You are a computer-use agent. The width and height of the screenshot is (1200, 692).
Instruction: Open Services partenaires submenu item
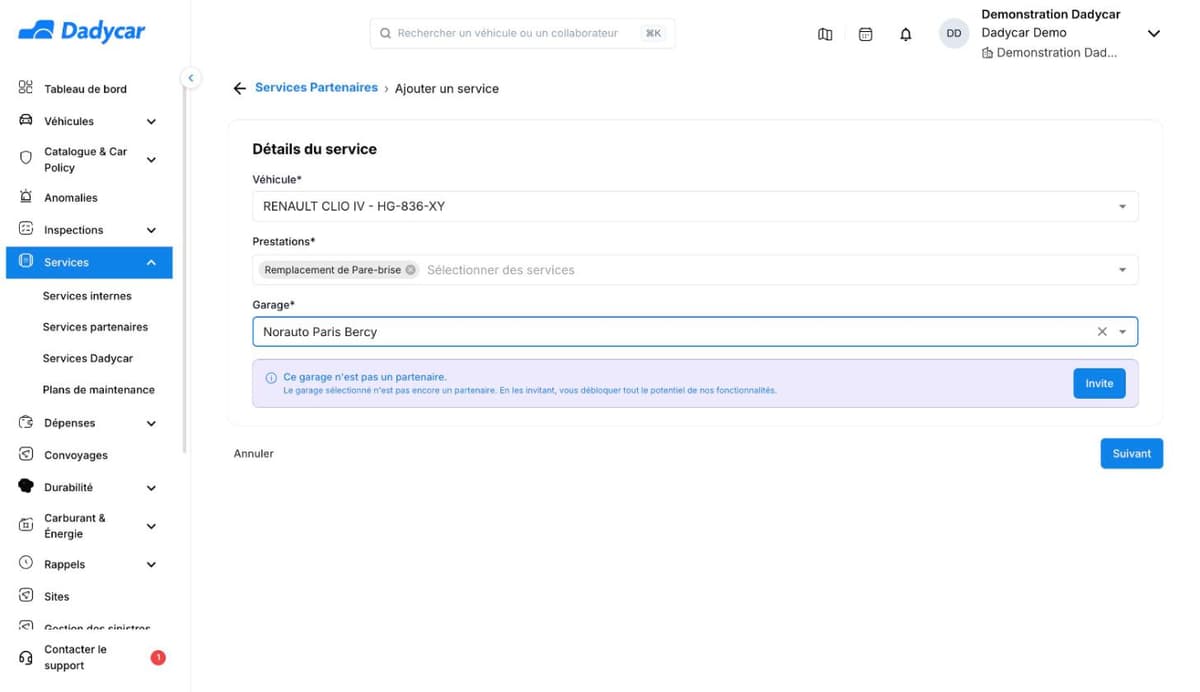click(95, 327)
